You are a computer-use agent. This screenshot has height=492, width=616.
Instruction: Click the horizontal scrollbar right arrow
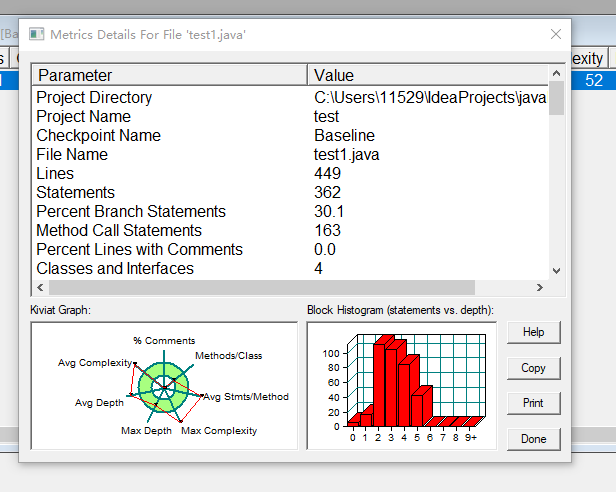(540, 288)
